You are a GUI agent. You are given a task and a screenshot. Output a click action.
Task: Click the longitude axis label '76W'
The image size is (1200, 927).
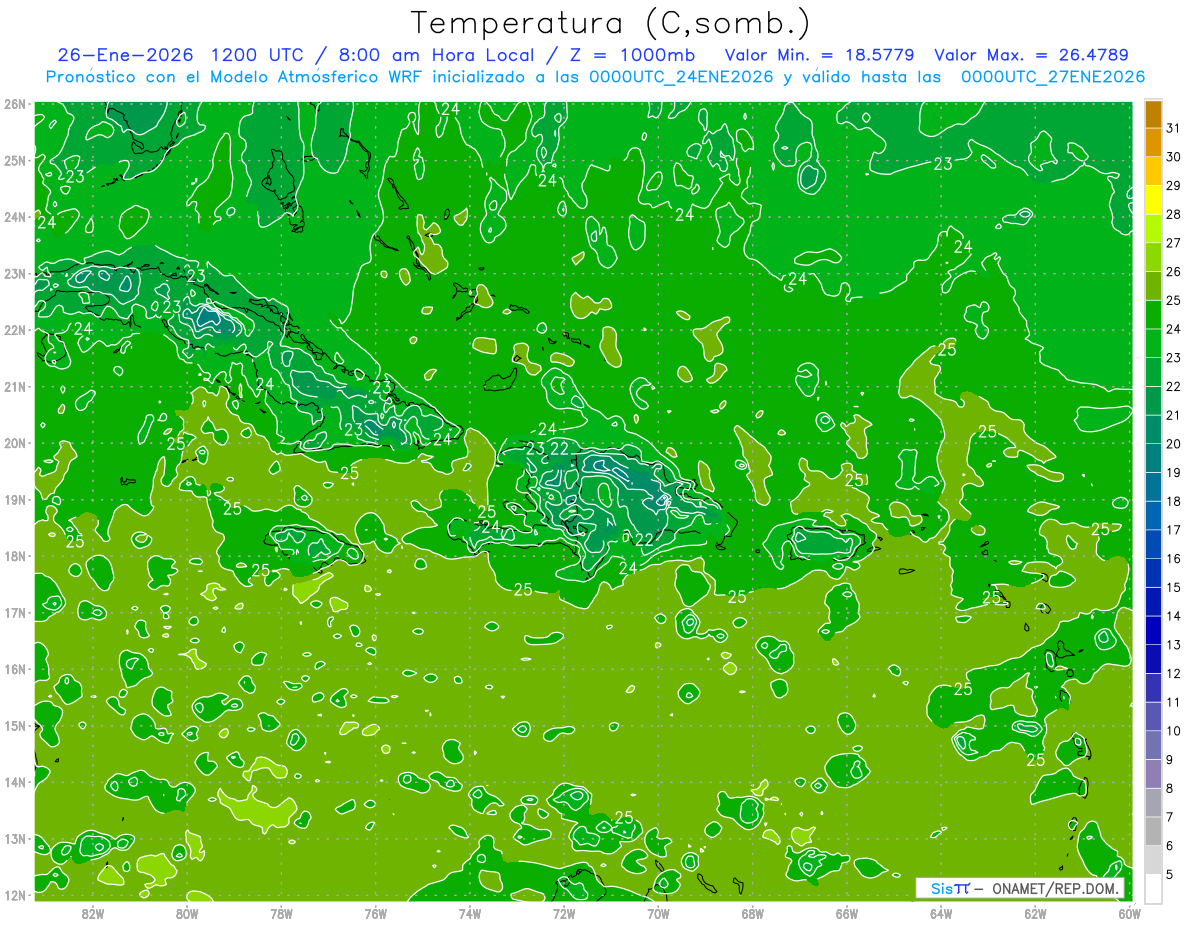(x=376, y=914)
